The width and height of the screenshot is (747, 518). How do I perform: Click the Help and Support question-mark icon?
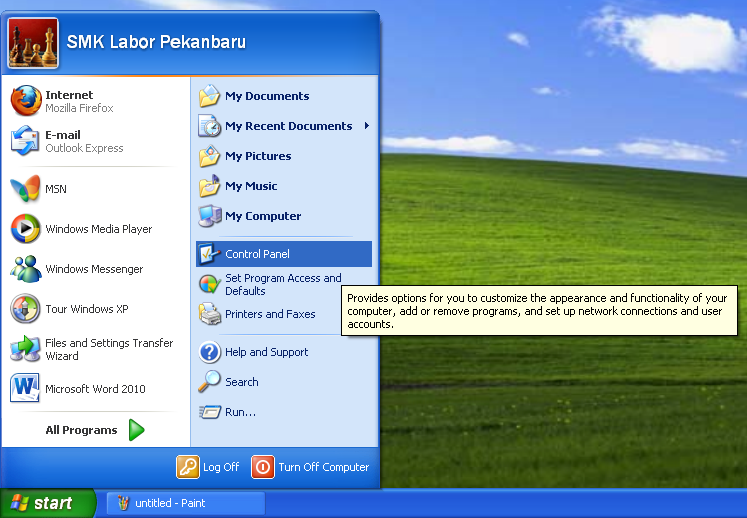210,352
